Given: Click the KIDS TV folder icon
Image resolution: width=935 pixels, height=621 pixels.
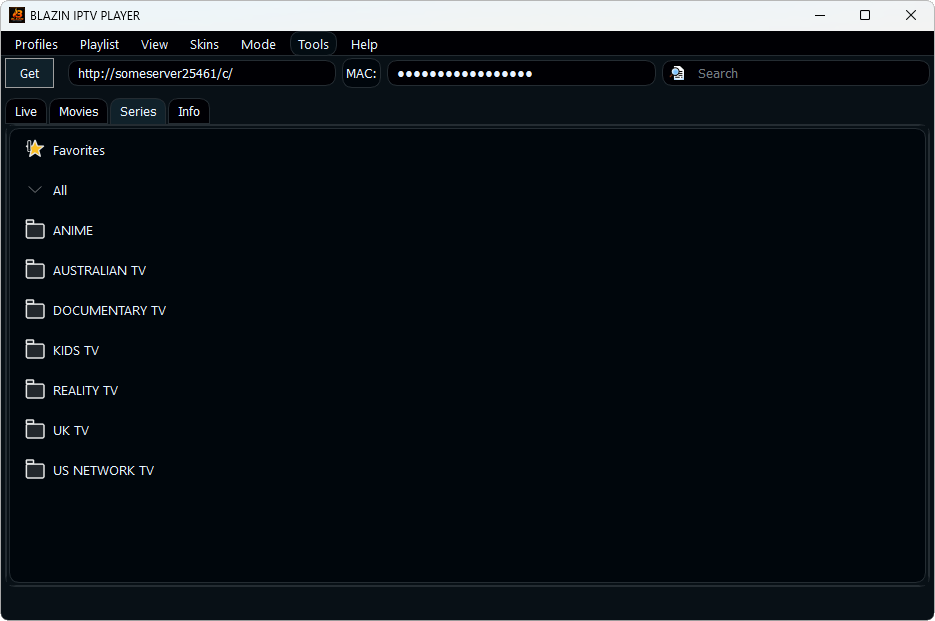Looking at the screenshot, I should click(35, 350).
